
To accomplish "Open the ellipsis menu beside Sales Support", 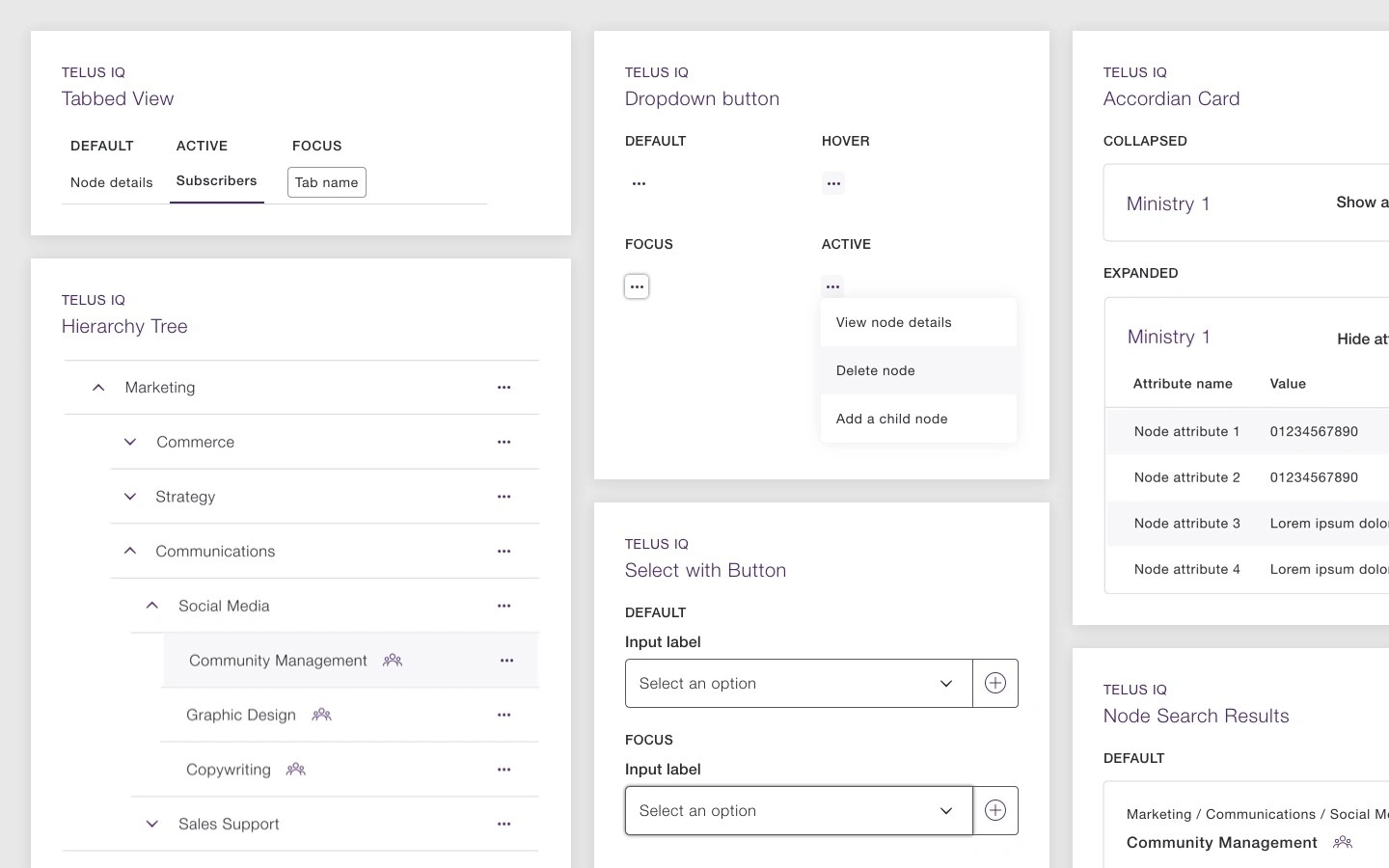I will 504,824.
